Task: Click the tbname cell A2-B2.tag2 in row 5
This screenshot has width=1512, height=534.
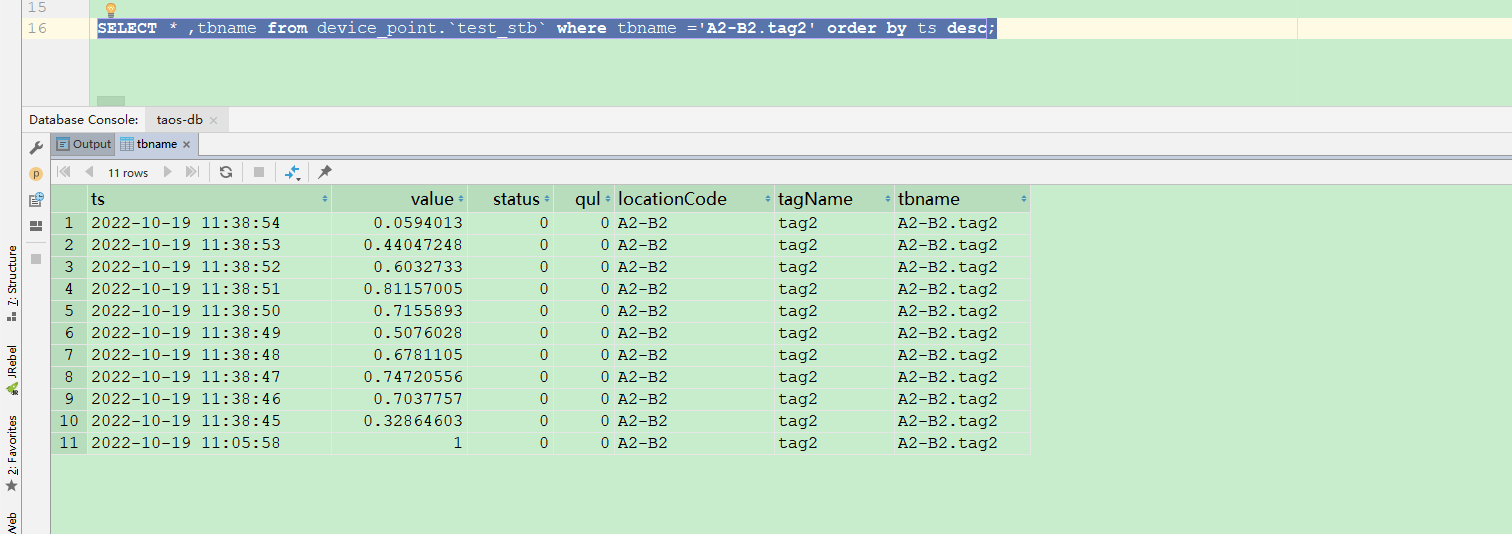Action: click(x=962, y=311)
